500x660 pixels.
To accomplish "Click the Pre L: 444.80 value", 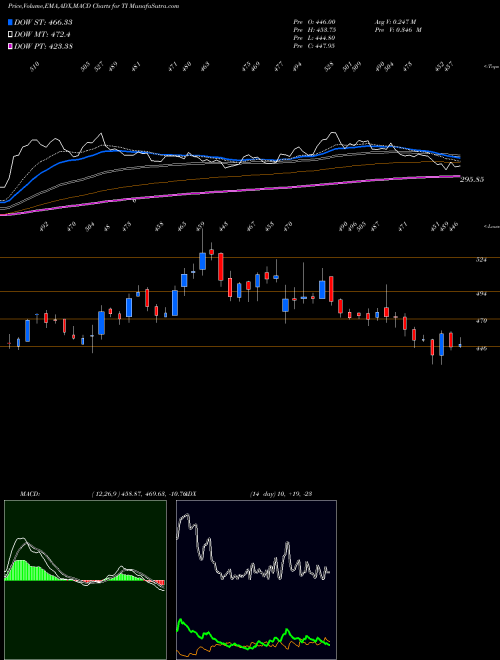I will (x=314, y=38).
